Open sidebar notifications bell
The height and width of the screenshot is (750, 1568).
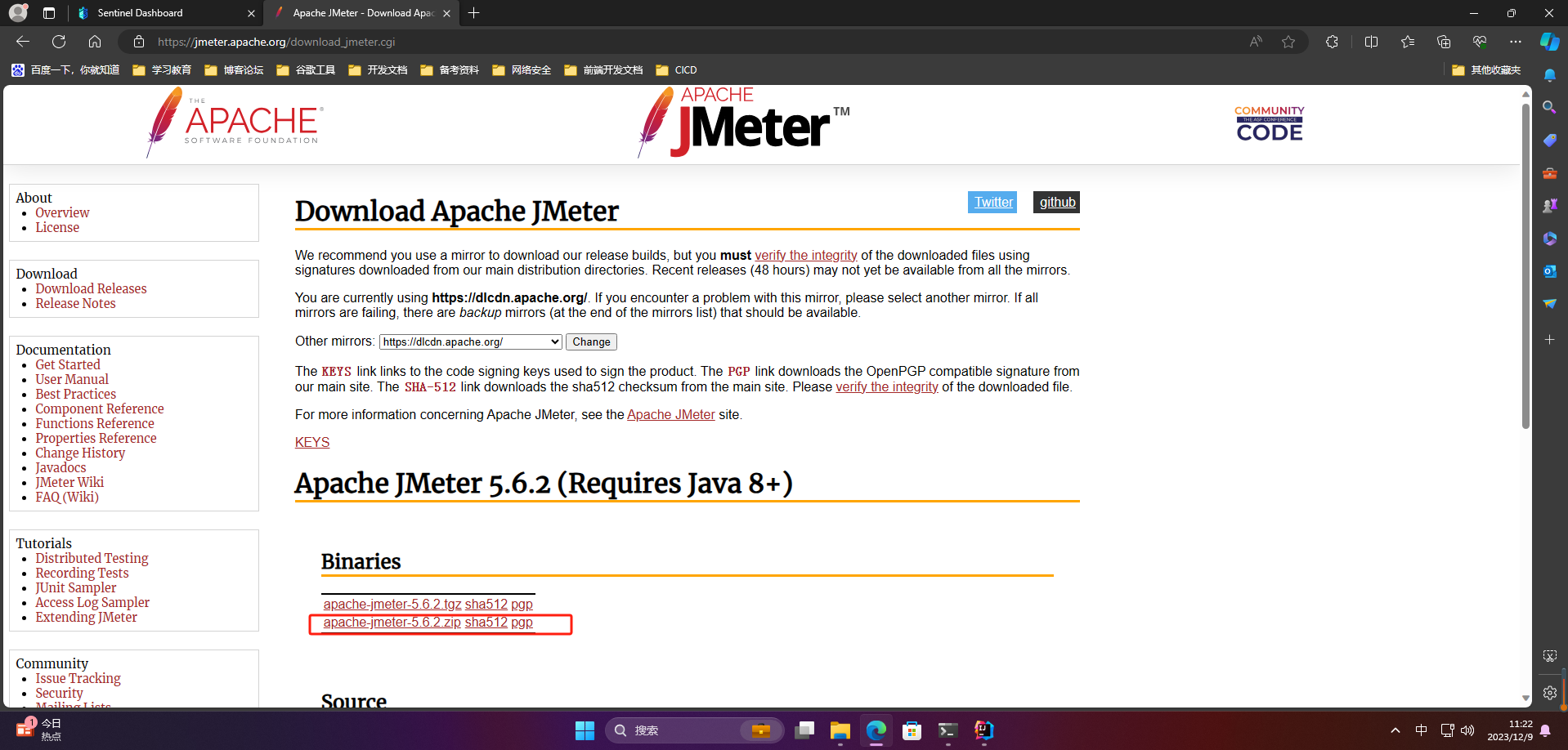coord(1550,75)
